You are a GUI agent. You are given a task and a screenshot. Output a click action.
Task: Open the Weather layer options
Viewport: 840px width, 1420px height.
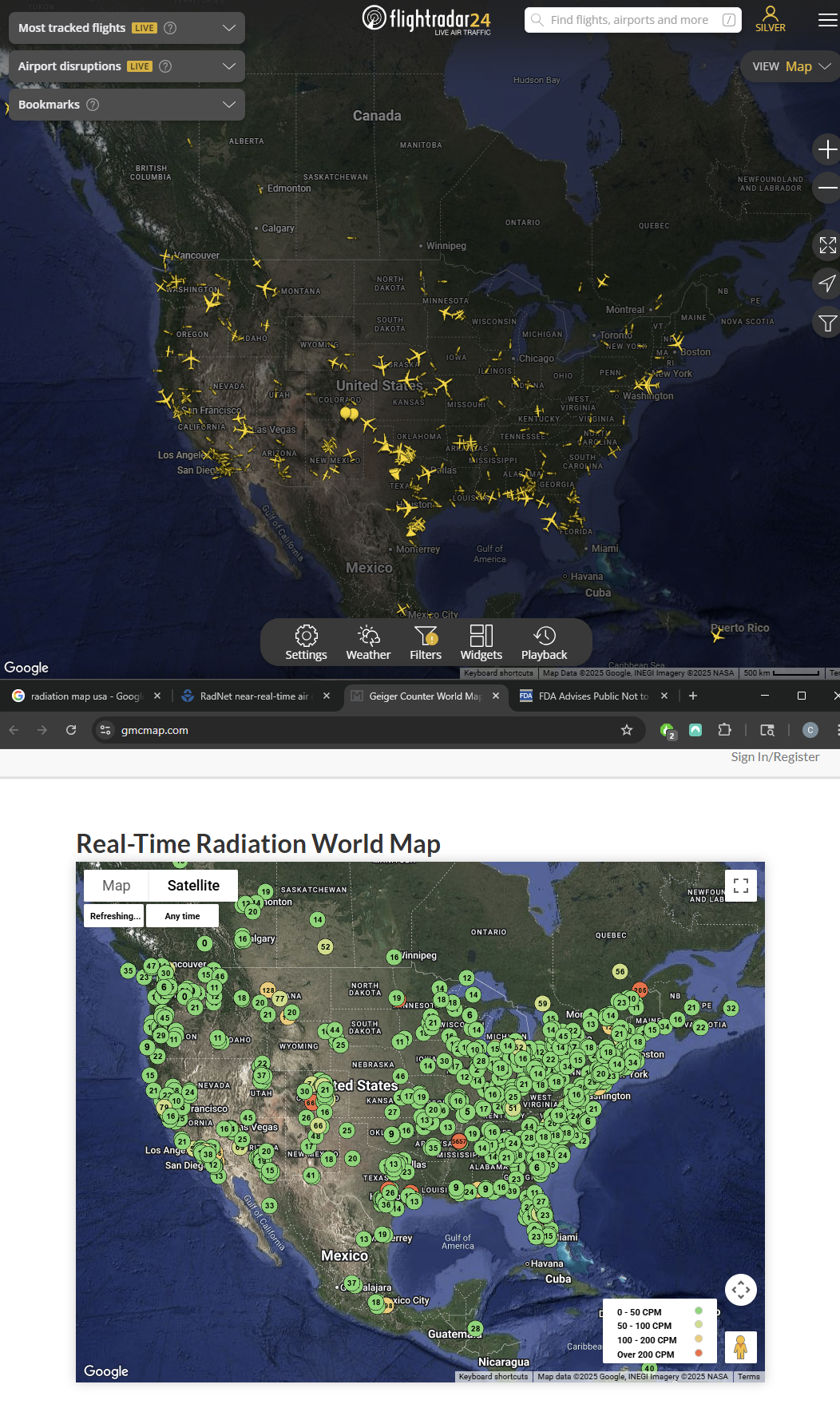(x=368, y=642)
